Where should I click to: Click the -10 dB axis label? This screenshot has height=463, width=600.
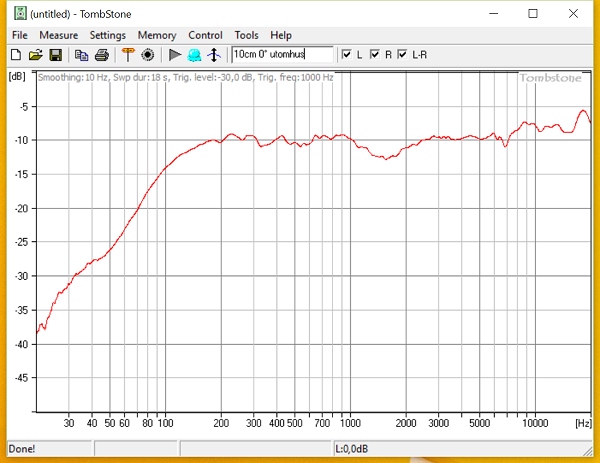pos(21,140)
